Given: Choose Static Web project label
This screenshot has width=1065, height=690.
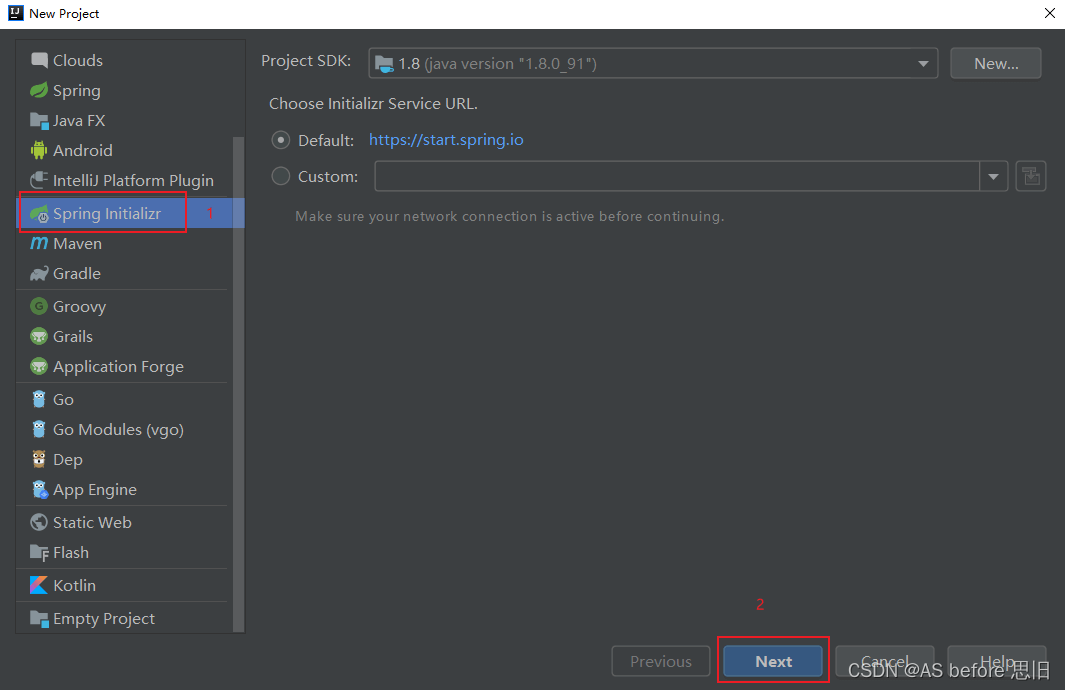Looking at the screenshot, I should 92,522.
